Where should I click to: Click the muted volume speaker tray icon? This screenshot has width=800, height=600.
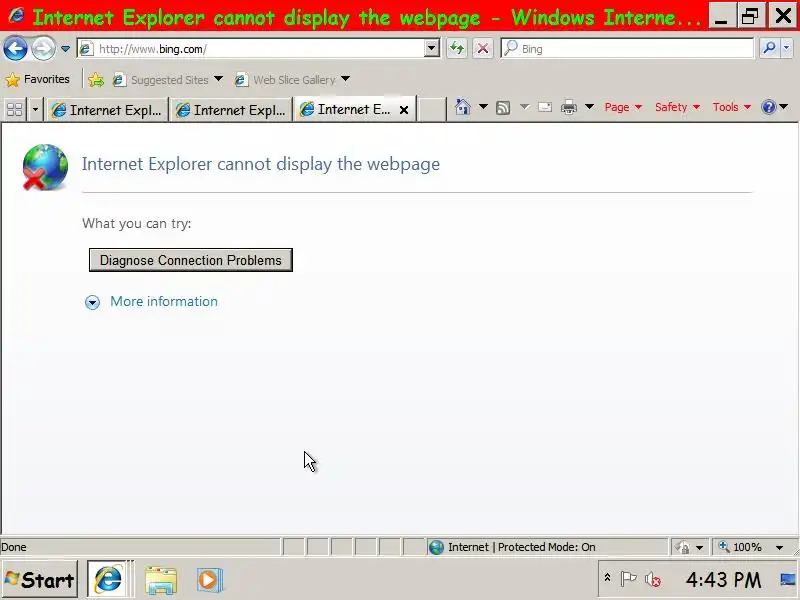(x=652, y=580)
